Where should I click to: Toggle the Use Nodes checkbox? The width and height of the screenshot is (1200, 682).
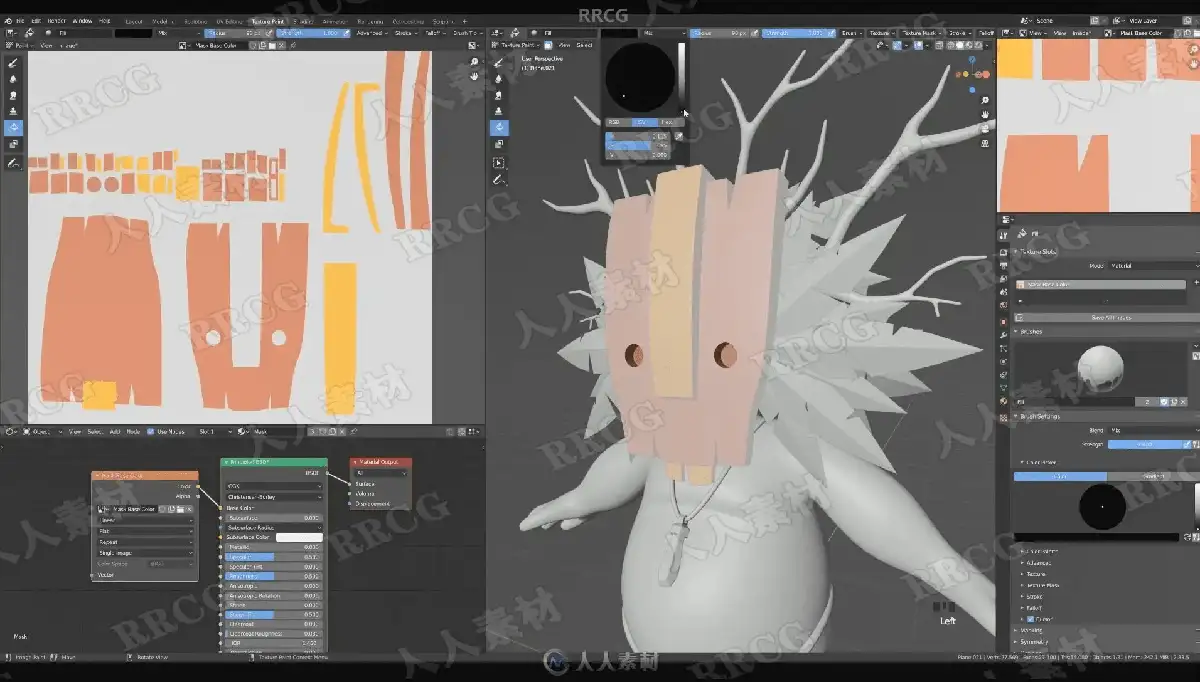(x=151, y=431)
